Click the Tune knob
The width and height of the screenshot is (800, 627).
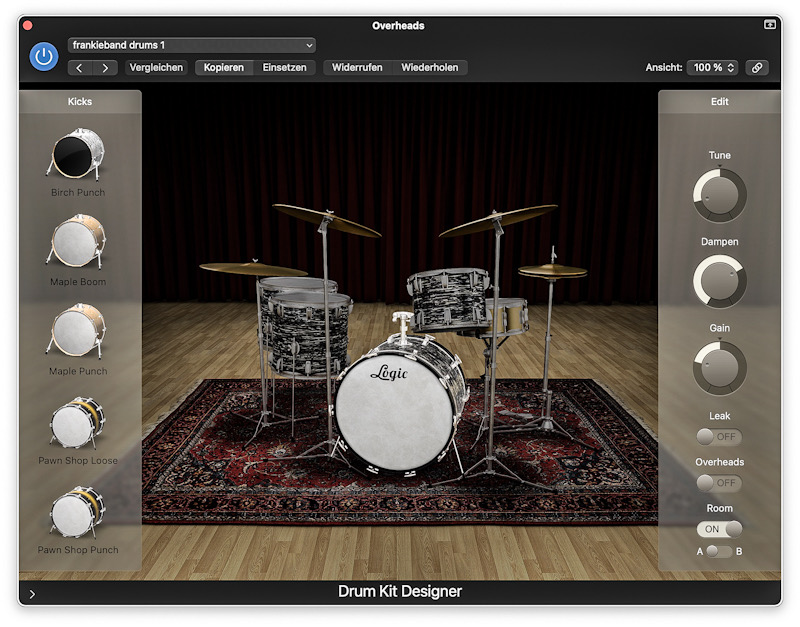719,195
